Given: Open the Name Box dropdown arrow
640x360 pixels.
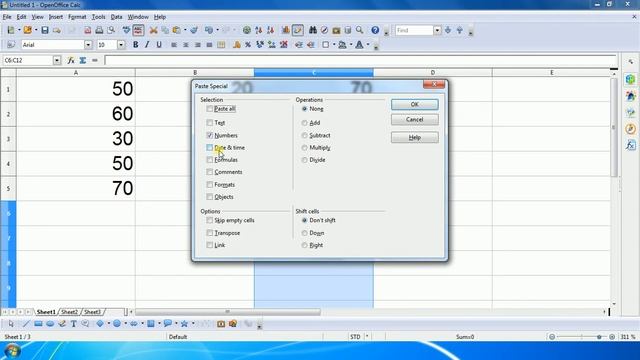Looking at the screenshot, I should [x=57, y=60].
